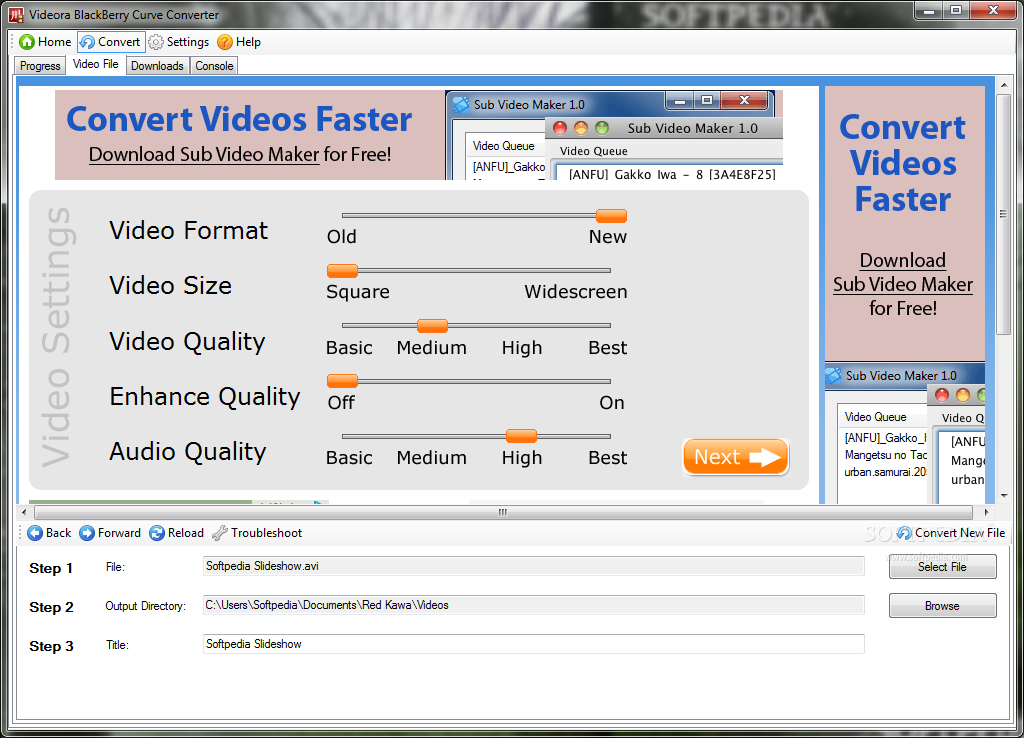Click the vertical scrollbar down arrow
The image size is (1024, 738).
[x=1004, y=496]
